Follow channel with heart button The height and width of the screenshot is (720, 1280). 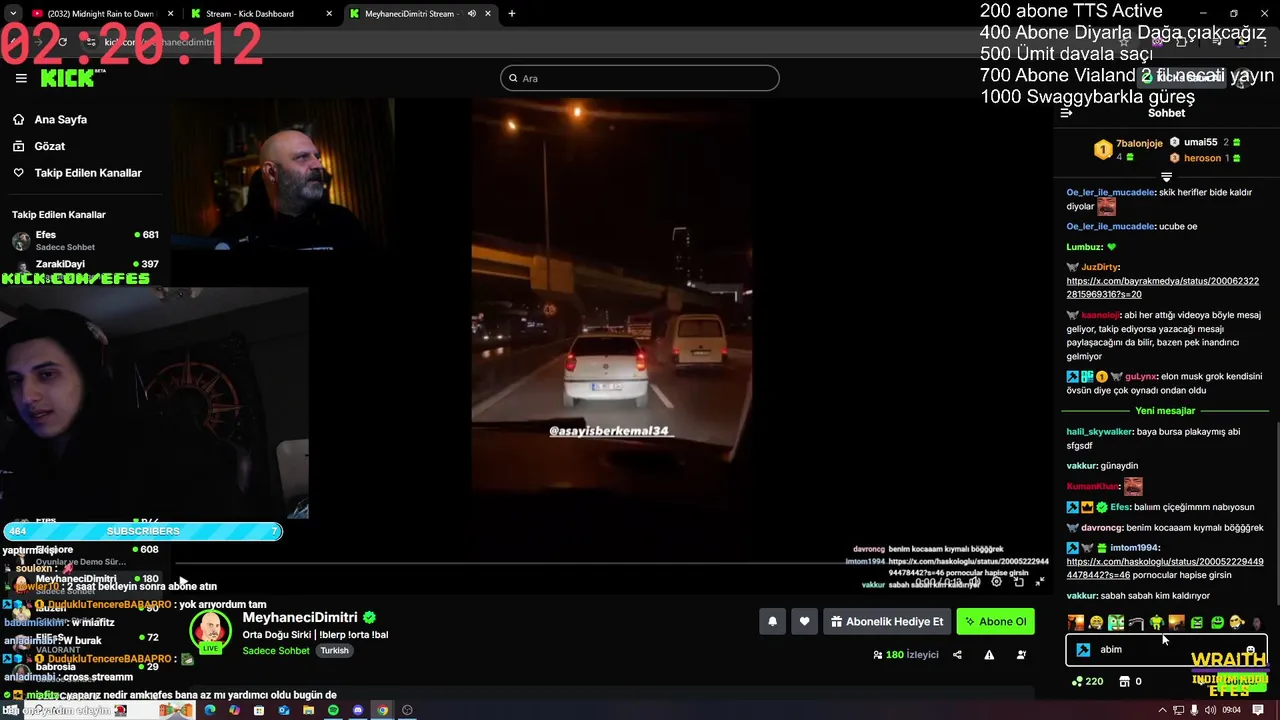pos(804,621)
